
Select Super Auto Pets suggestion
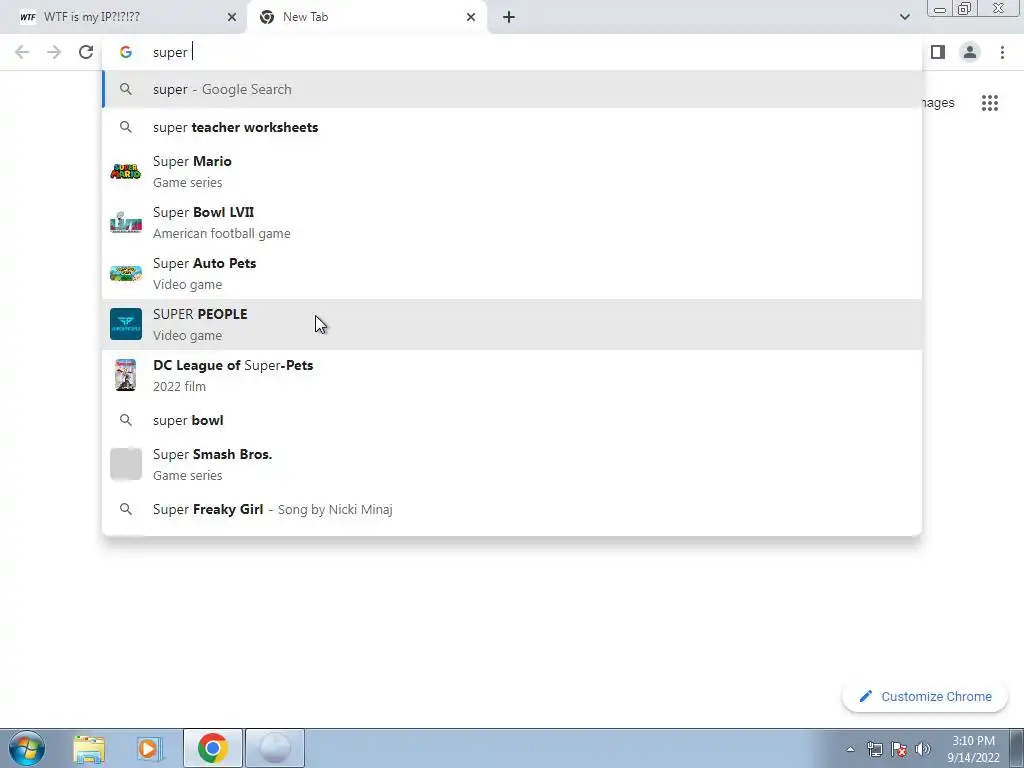tap(512, 274)
